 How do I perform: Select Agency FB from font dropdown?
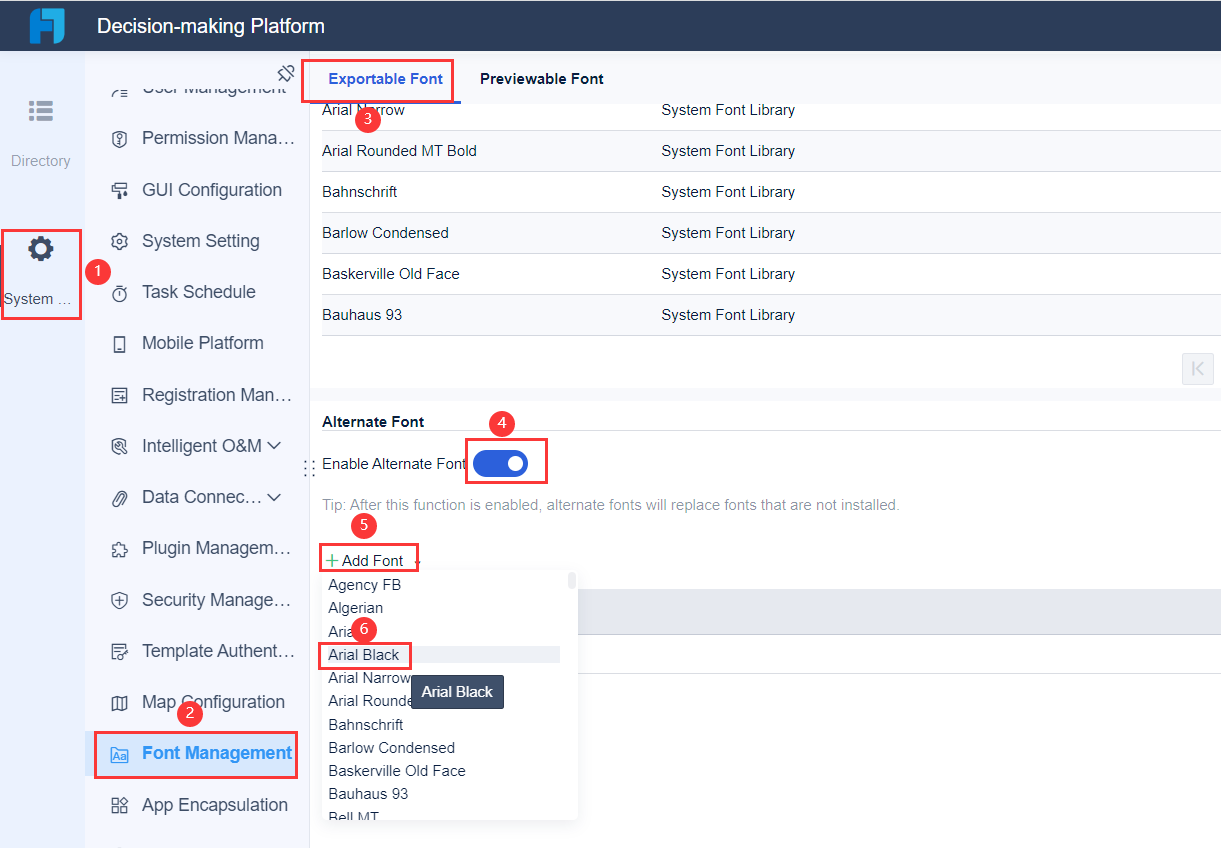click(x=441, y=585)
